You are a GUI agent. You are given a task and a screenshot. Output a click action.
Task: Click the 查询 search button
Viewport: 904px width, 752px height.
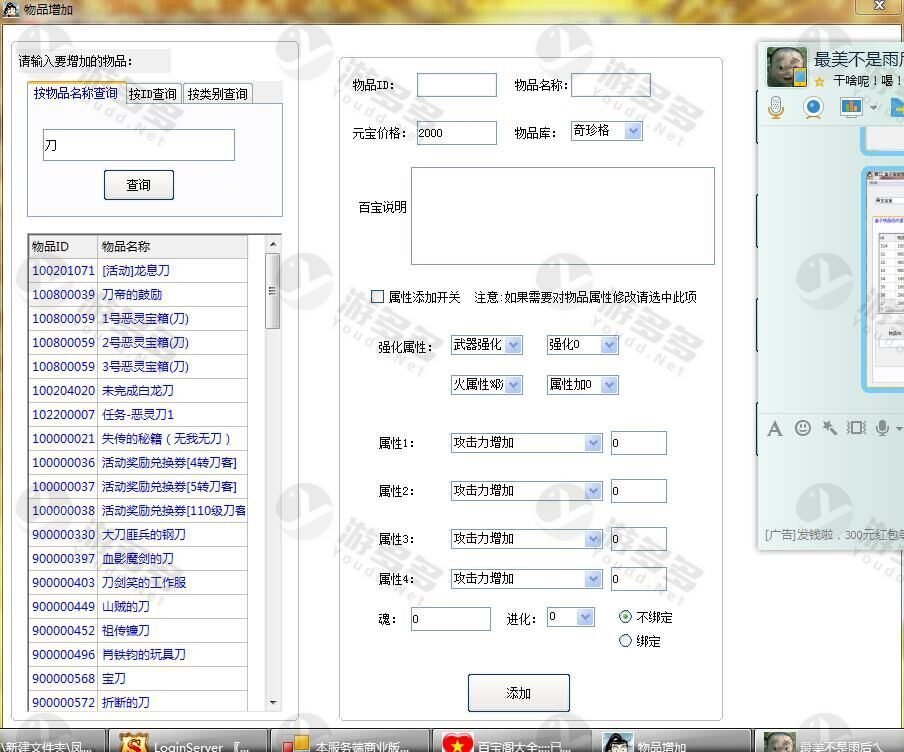(138, 185)
